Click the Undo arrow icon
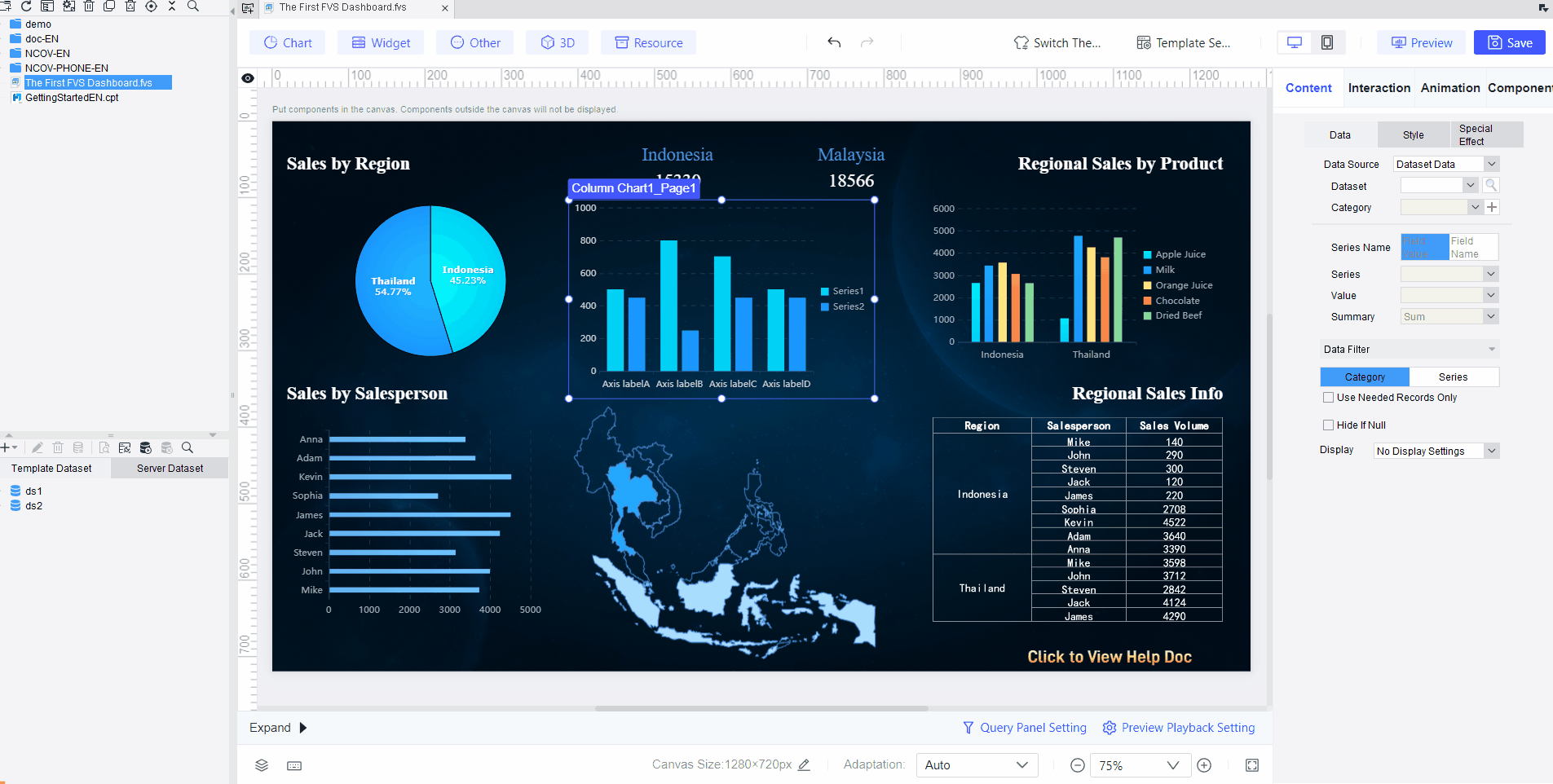The width and height of the screenshot is (1553, 784). [x=833, y=42]
